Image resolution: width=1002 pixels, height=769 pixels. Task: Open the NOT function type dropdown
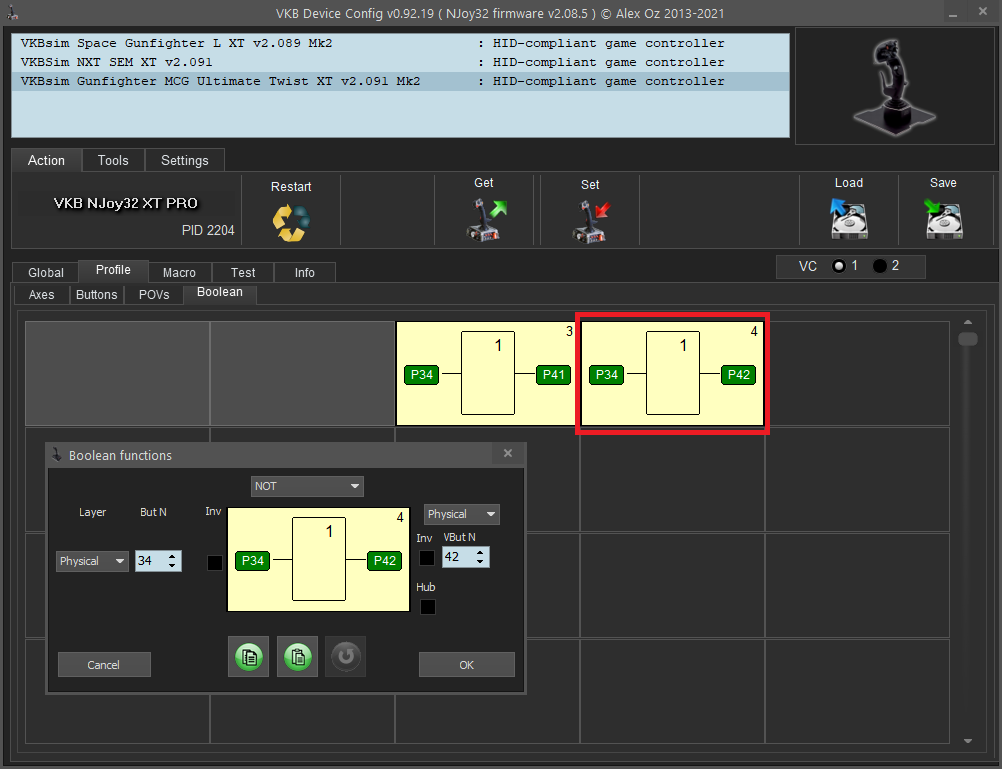307,486
